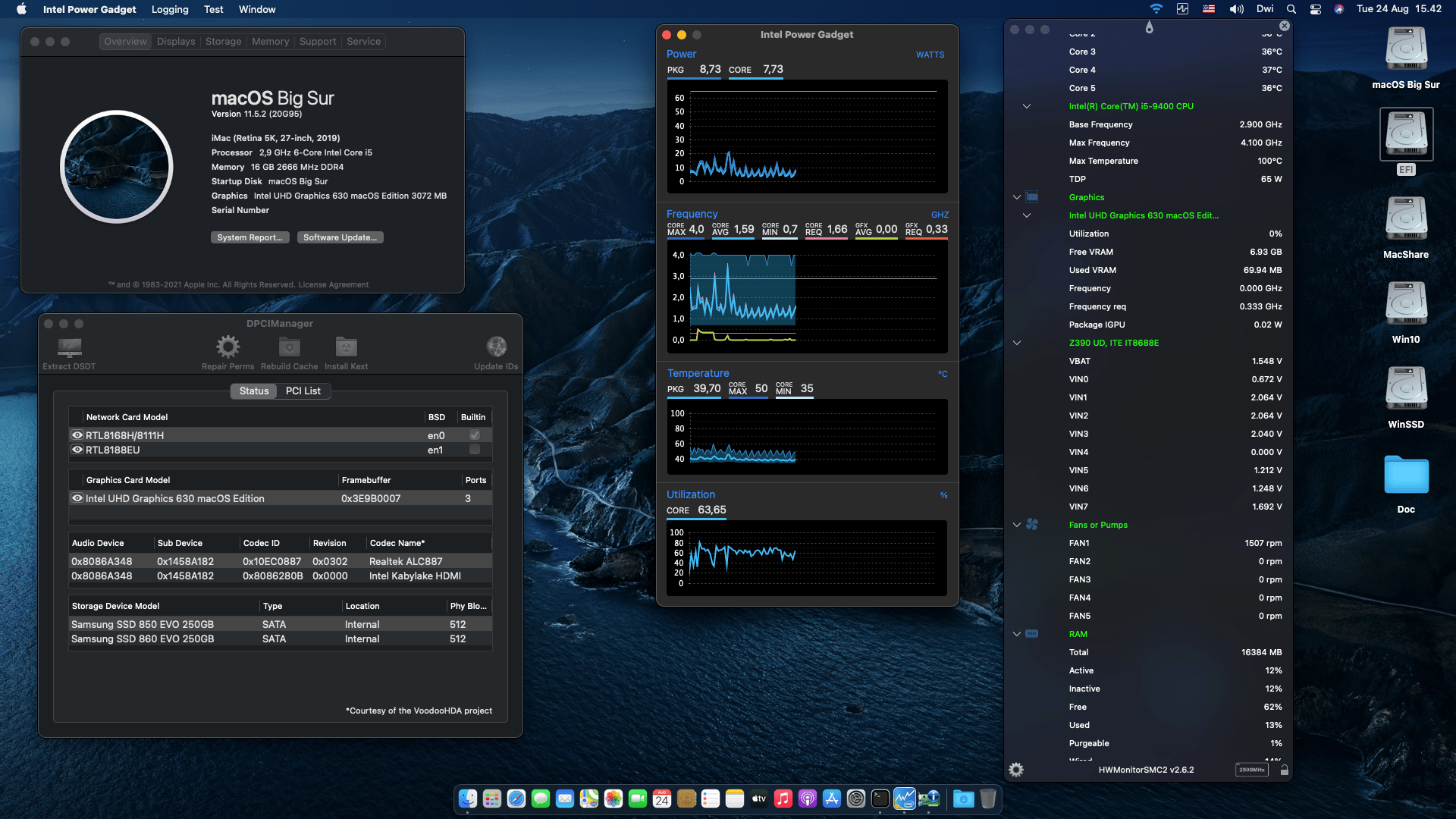Click round X button on HWMonitorSMC2 panel

click(1284, 26)
